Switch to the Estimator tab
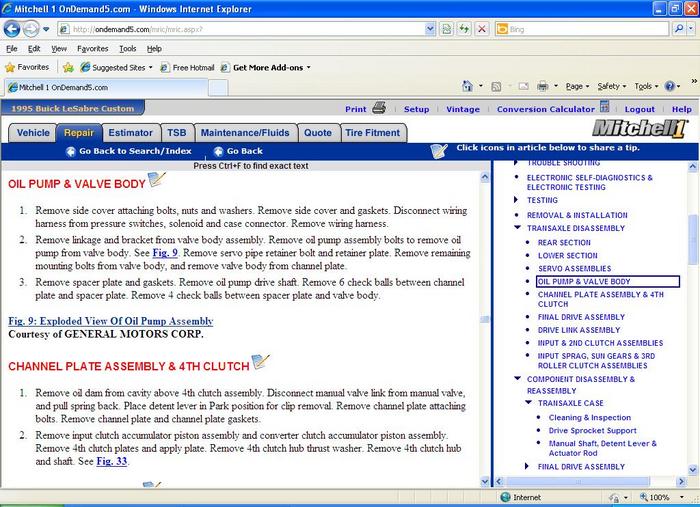 pyautogui.click(x=130, y=133)
